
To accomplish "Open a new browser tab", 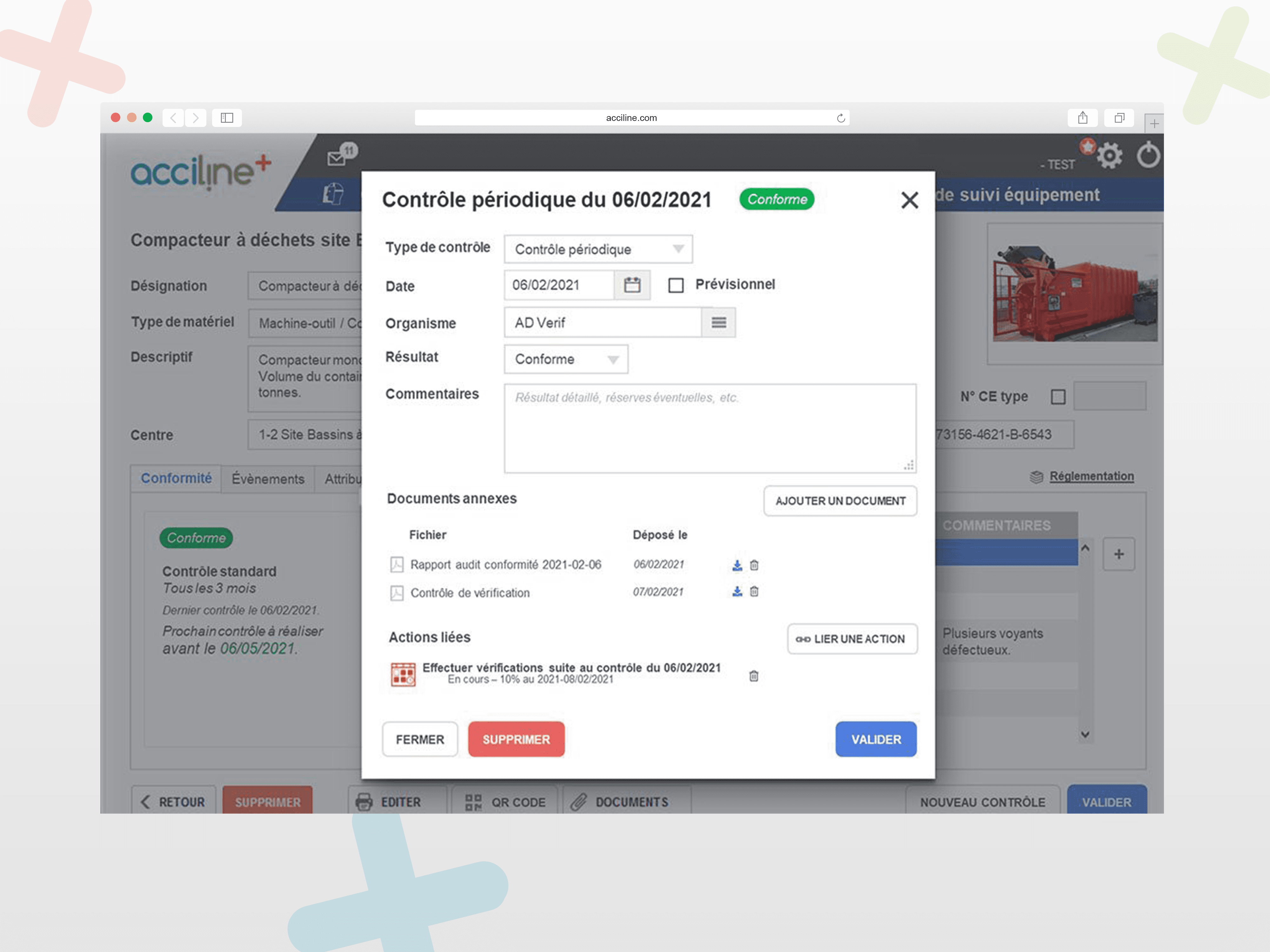I will (1154, 123).
